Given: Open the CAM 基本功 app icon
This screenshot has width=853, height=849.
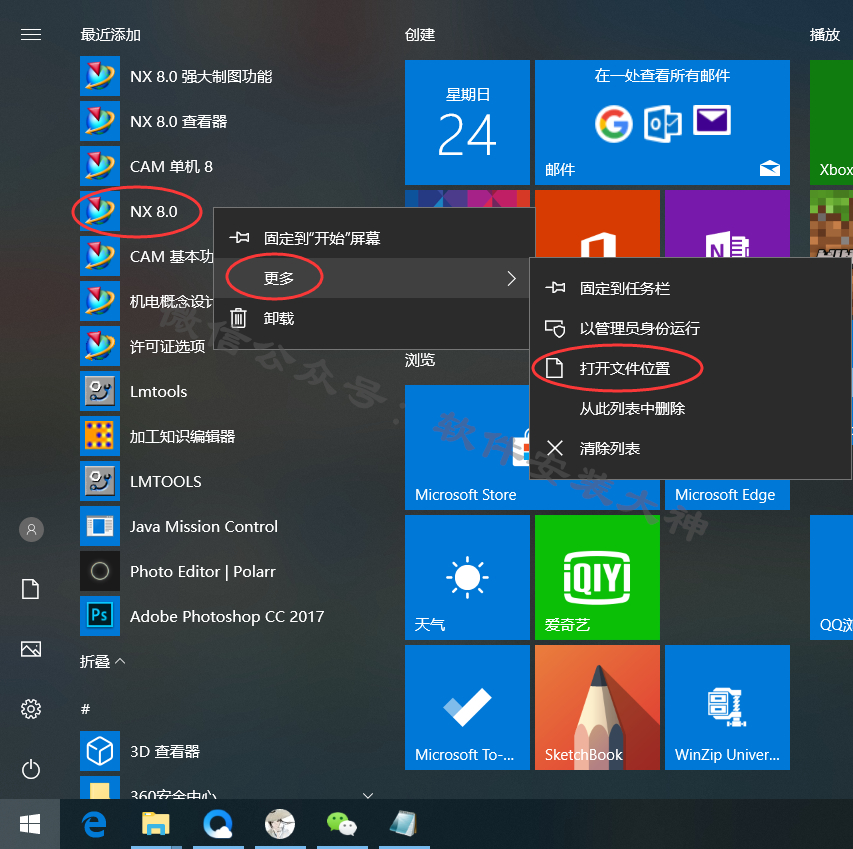Looking at the screenshot, I should [x=100, y=256].
